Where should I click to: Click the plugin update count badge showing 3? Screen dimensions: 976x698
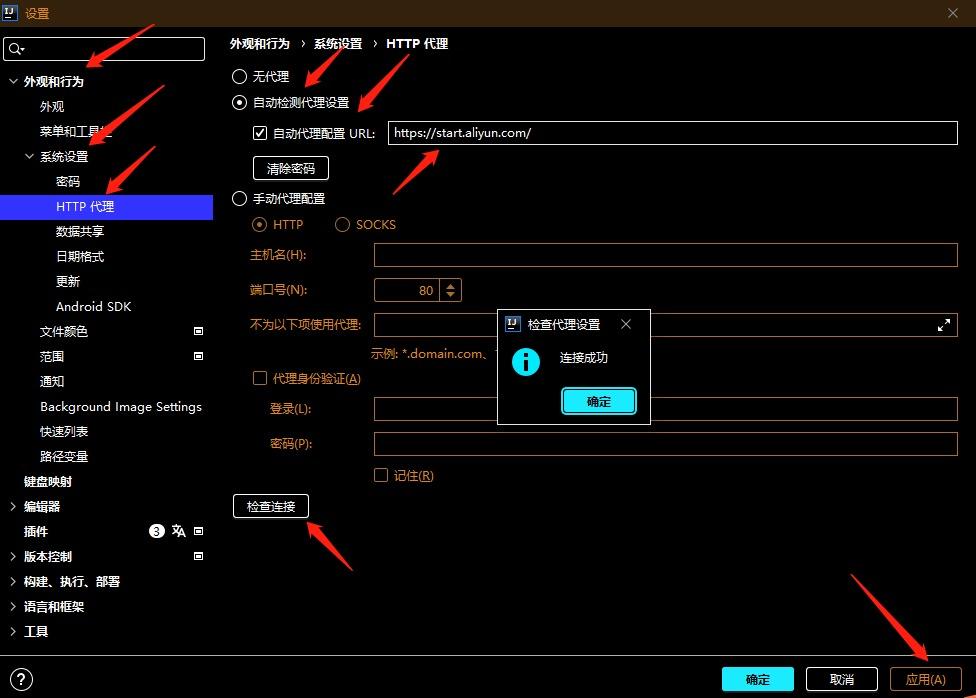pyautogui.click(x=156, y=531)
